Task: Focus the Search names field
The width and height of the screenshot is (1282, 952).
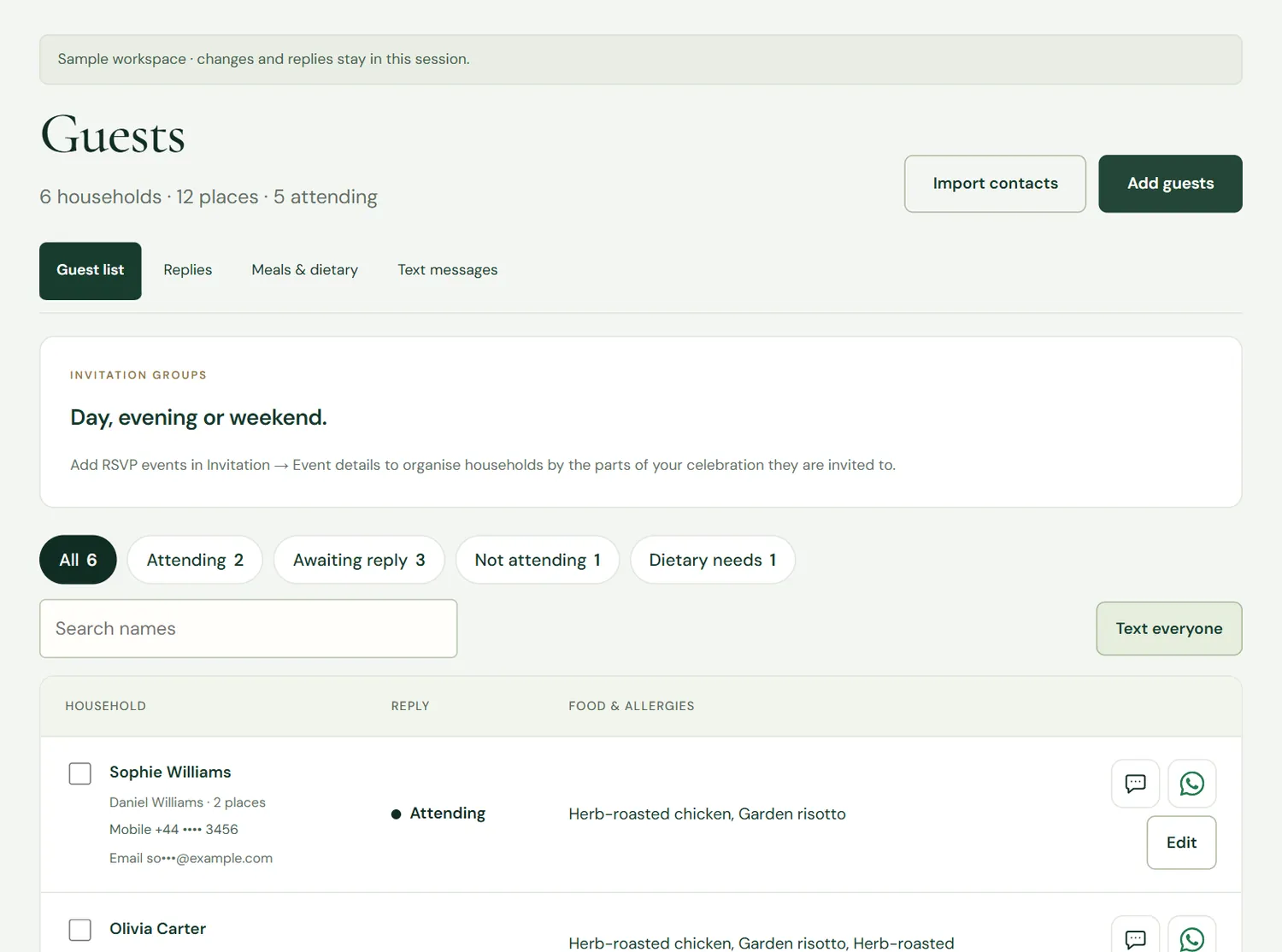Action: 249,629
